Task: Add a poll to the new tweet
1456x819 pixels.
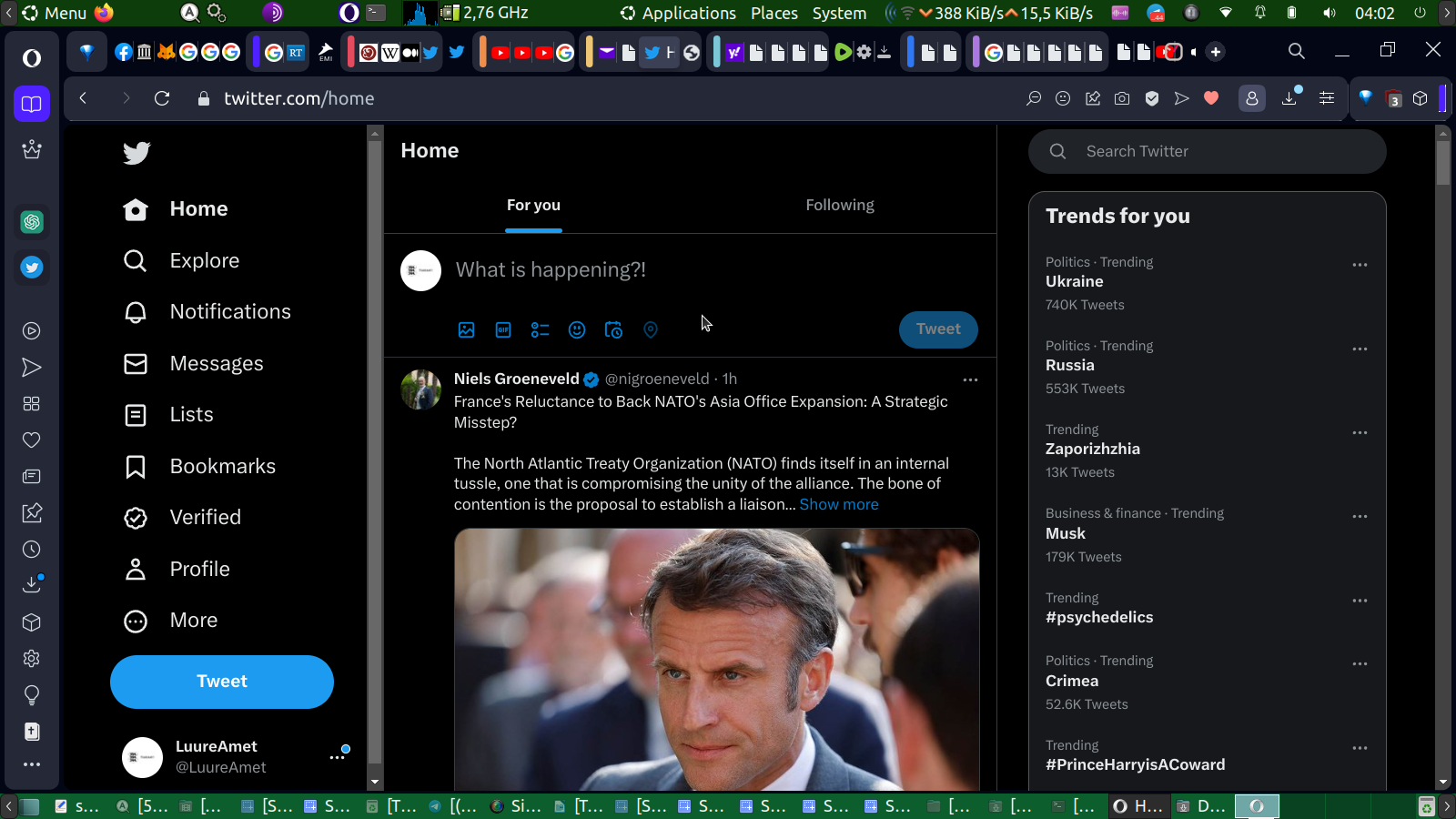Action: 541,330
